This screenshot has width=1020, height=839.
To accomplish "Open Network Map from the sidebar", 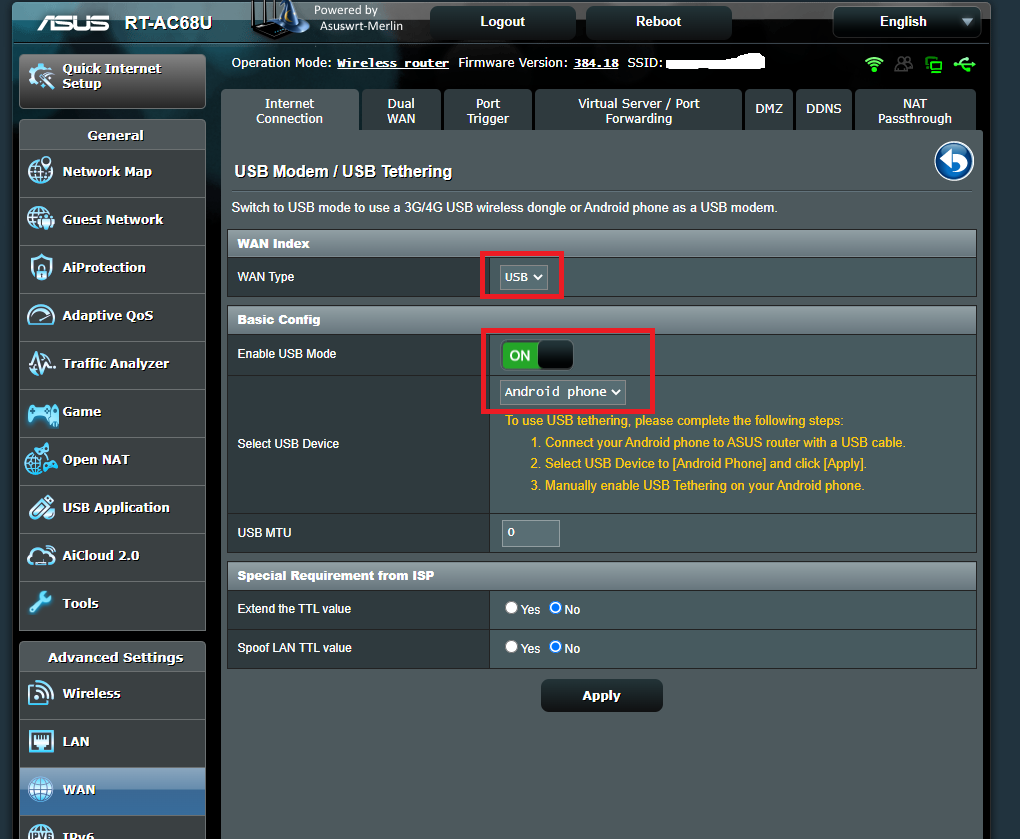I will [x=113, y=172].
